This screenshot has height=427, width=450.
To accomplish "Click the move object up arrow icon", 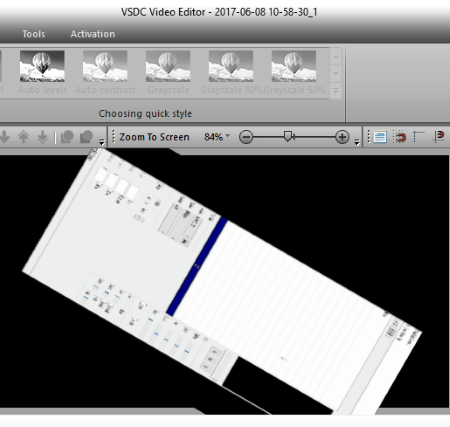I will tap(23, 137).
